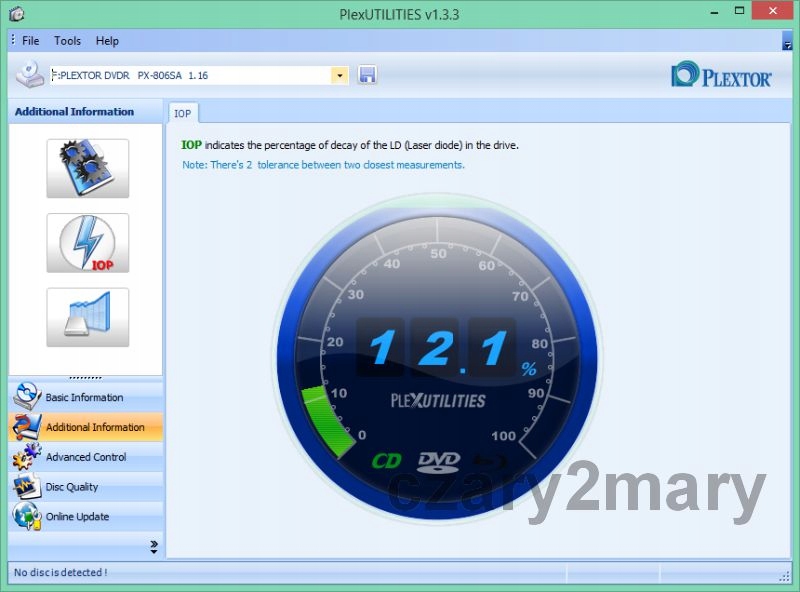Image resolution: width=800 pixels, height=592 pixels.
Task: Click the Plextor logo
Action: point(721,76)
